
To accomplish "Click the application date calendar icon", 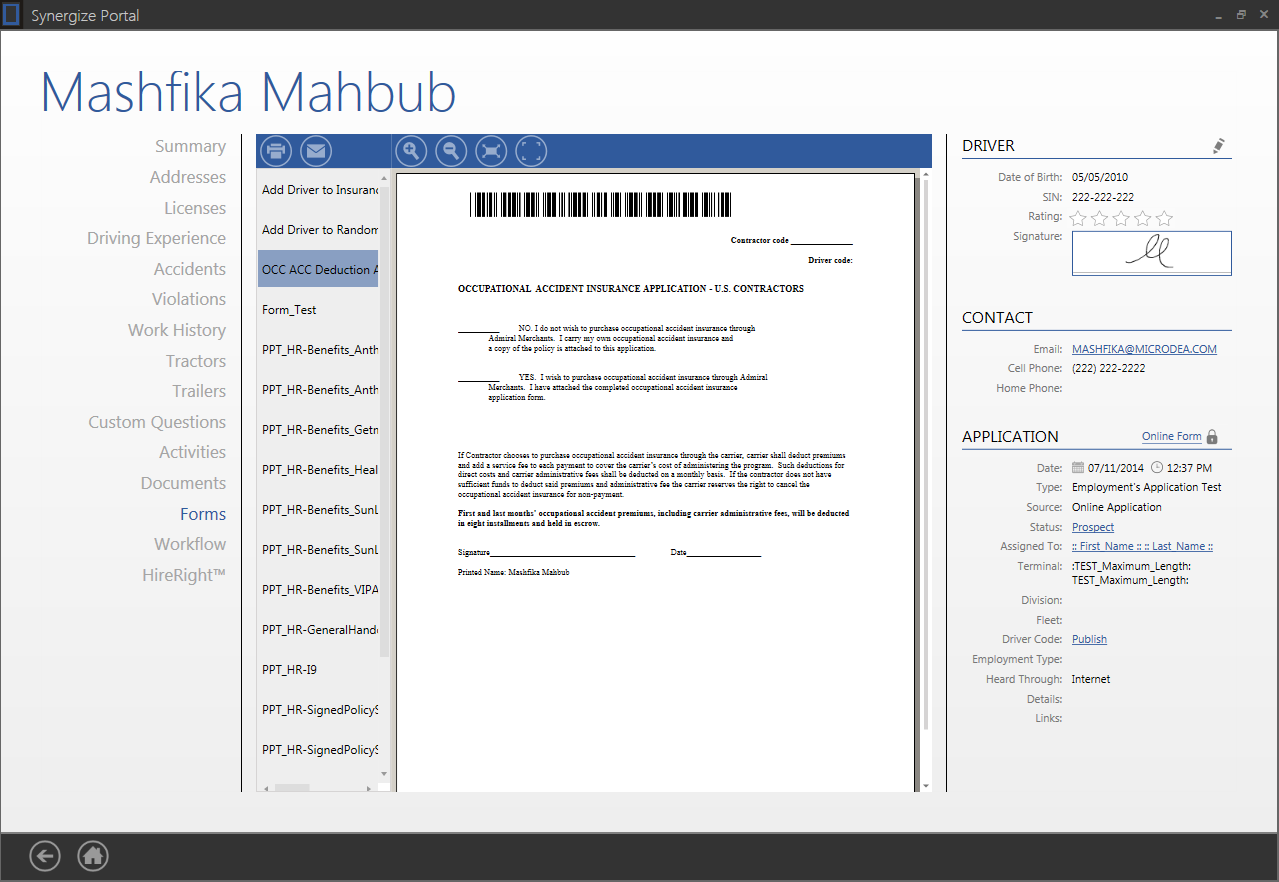I will 1078,467.
